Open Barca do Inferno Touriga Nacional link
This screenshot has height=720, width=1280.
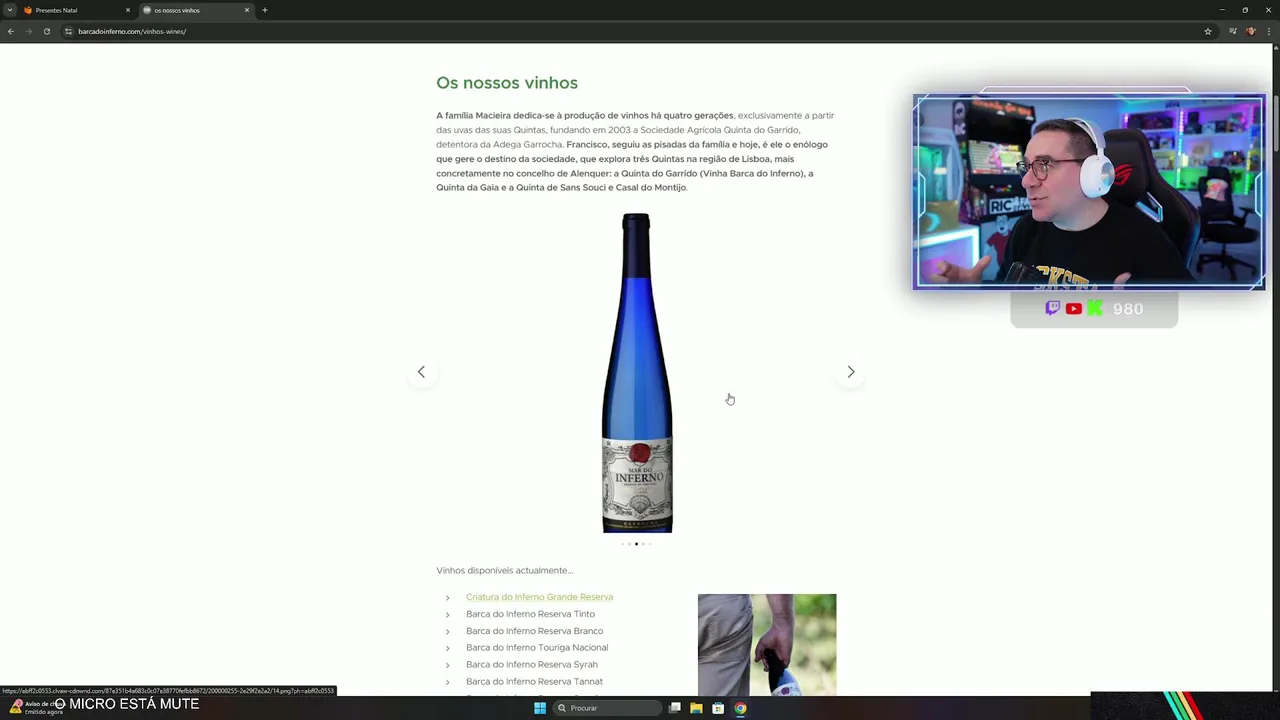537,648
